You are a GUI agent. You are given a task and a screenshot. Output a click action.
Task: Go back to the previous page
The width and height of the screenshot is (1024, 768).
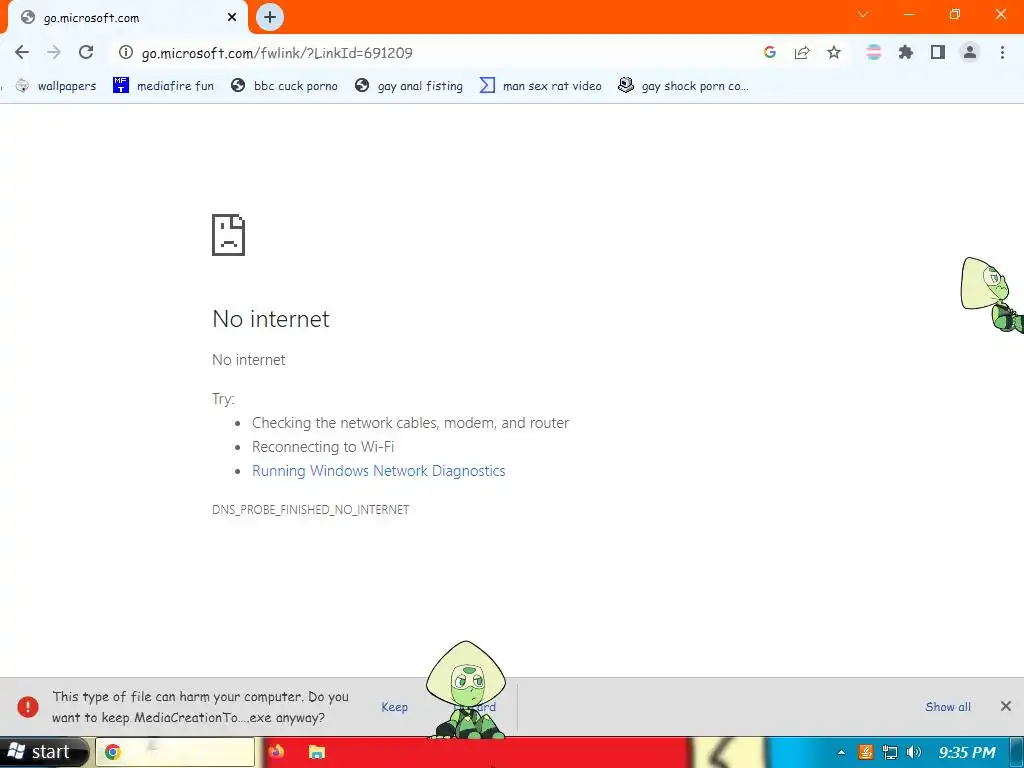(x=22, y=53)
